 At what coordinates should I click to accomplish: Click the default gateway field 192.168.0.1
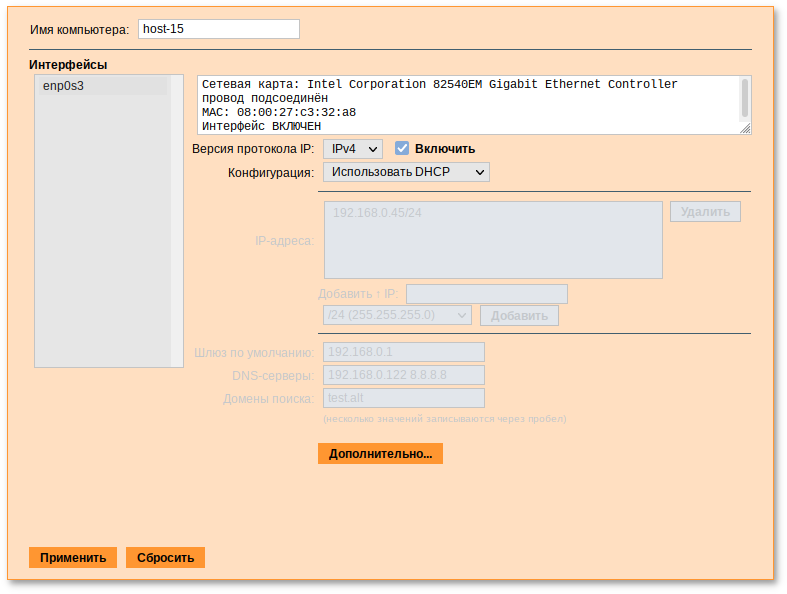pos(404,352)
